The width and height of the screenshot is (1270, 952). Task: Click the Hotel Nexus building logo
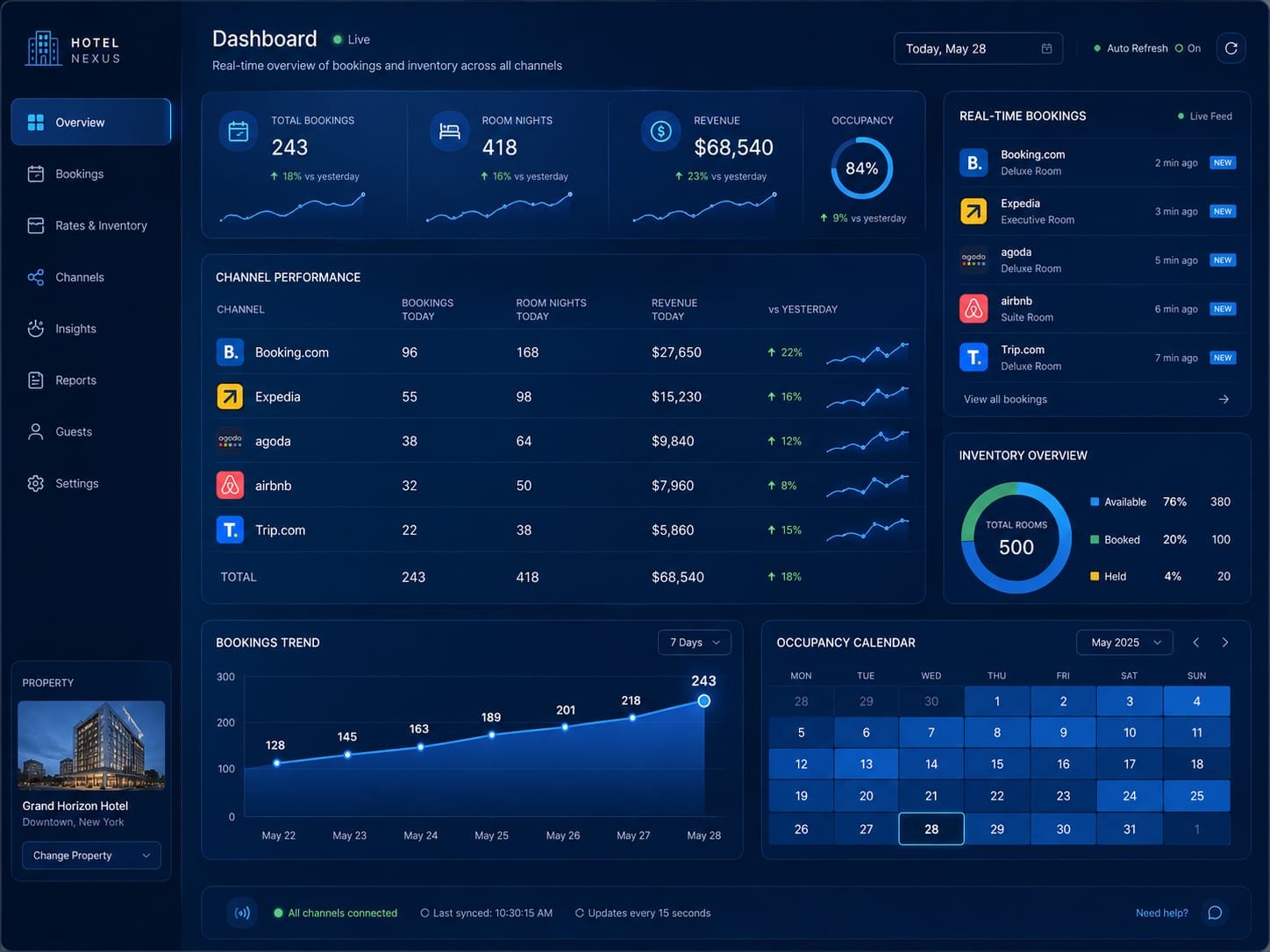(x=44, y=48)
